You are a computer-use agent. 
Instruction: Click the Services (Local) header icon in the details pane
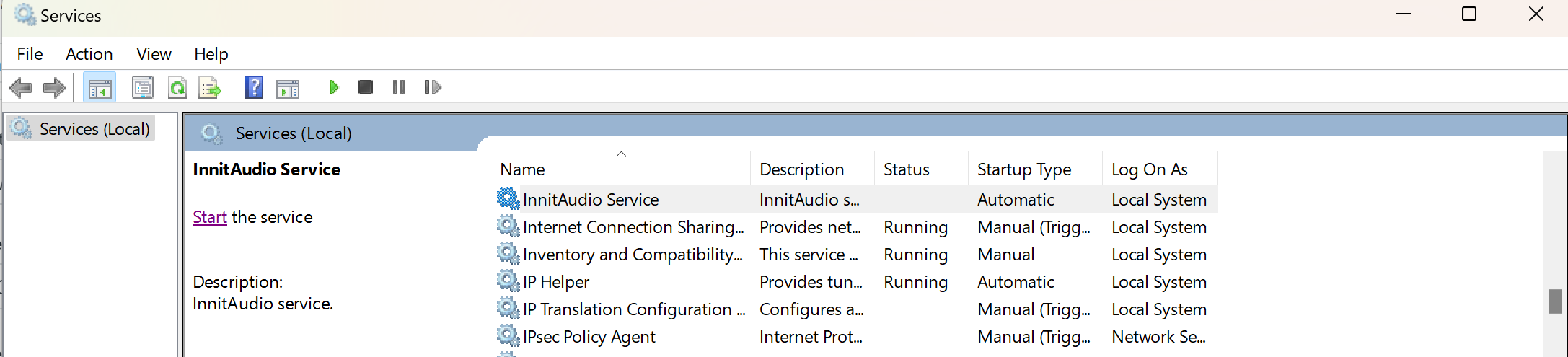point(211,133)
